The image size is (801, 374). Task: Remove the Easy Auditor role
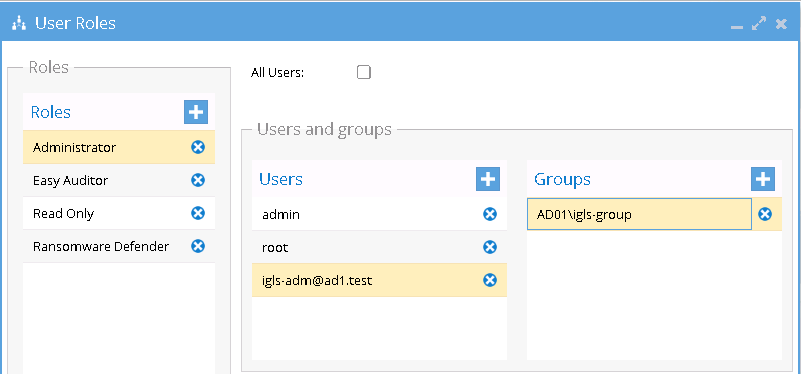(x=198, y=180)
